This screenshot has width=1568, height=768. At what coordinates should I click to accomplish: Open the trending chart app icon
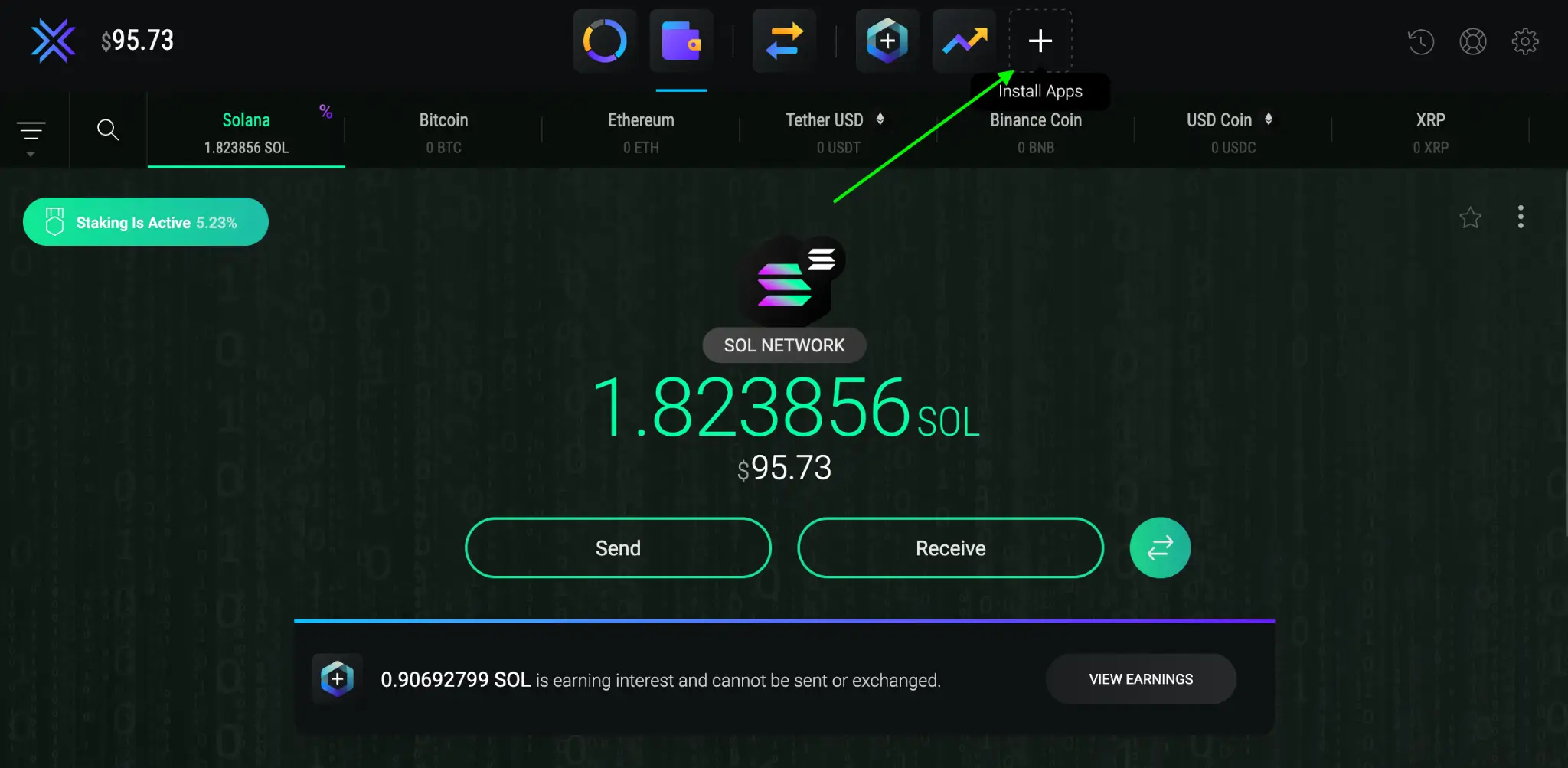pyautogui.click(x=964, y=41)
